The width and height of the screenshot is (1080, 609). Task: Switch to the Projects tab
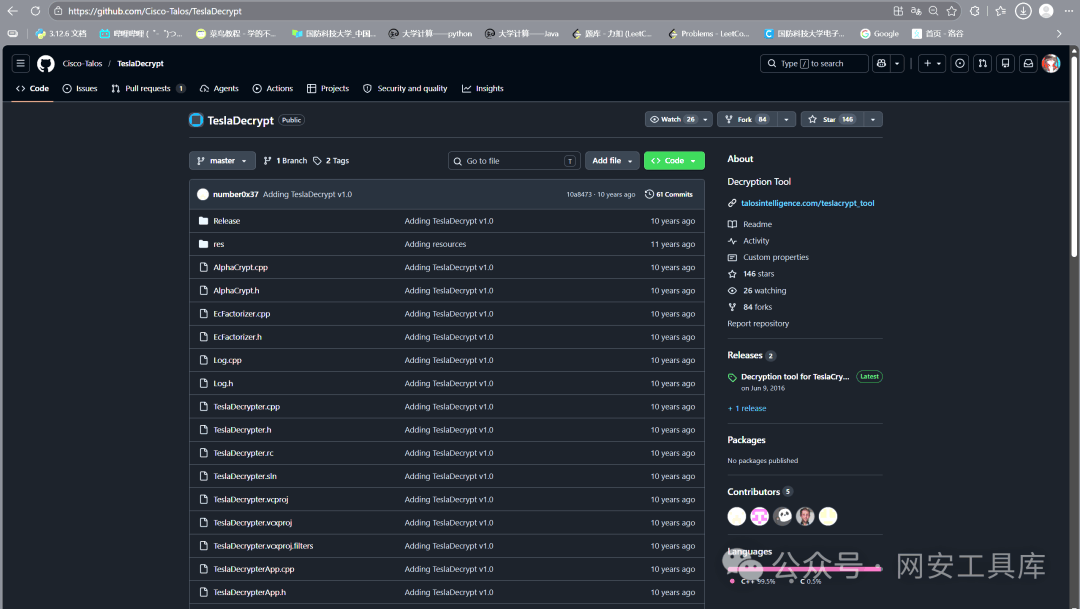tap(328, 89)
